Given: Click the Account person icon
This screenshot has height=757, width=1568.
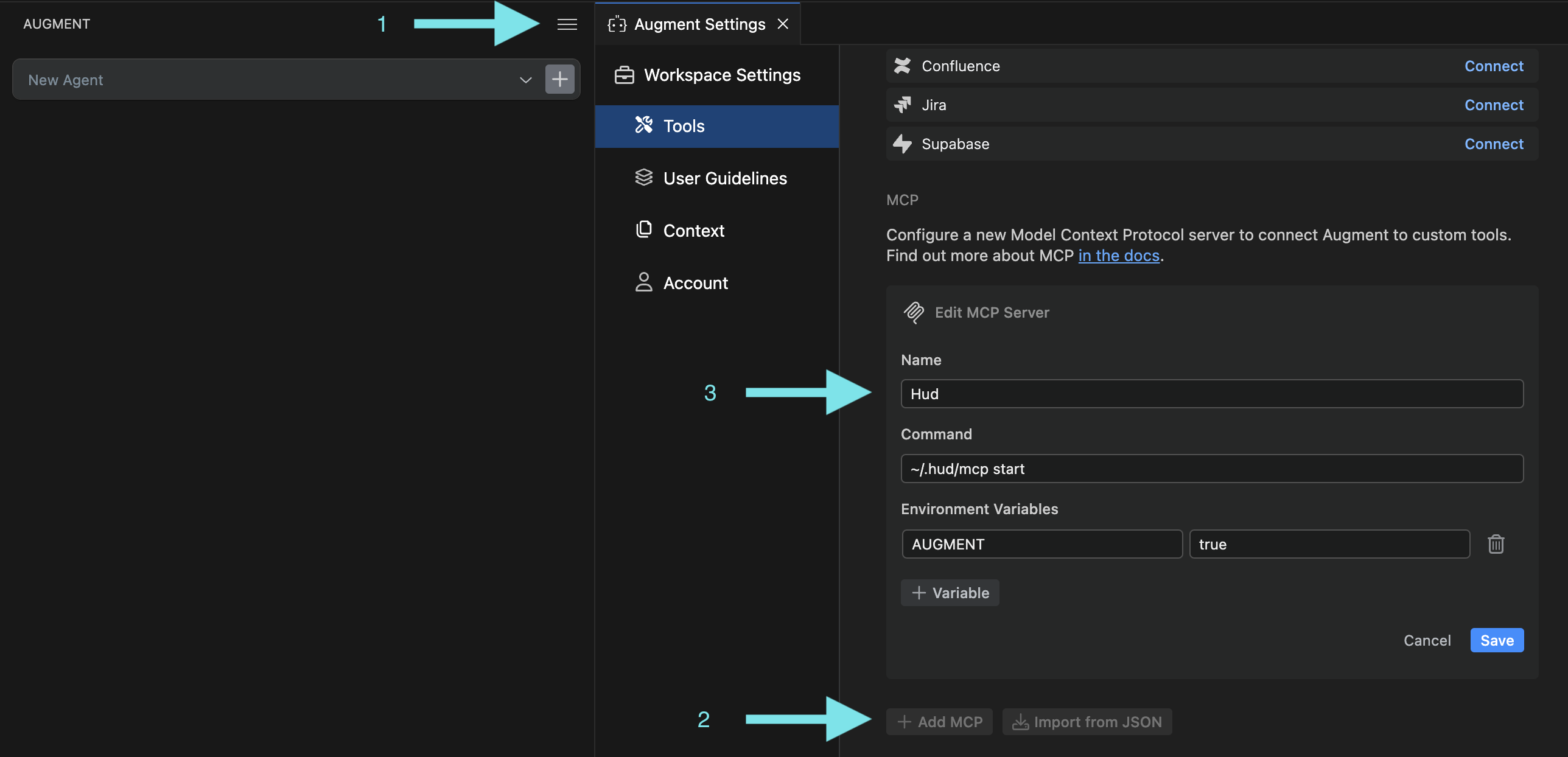Looking at the screenshot, I should point(643,282).
